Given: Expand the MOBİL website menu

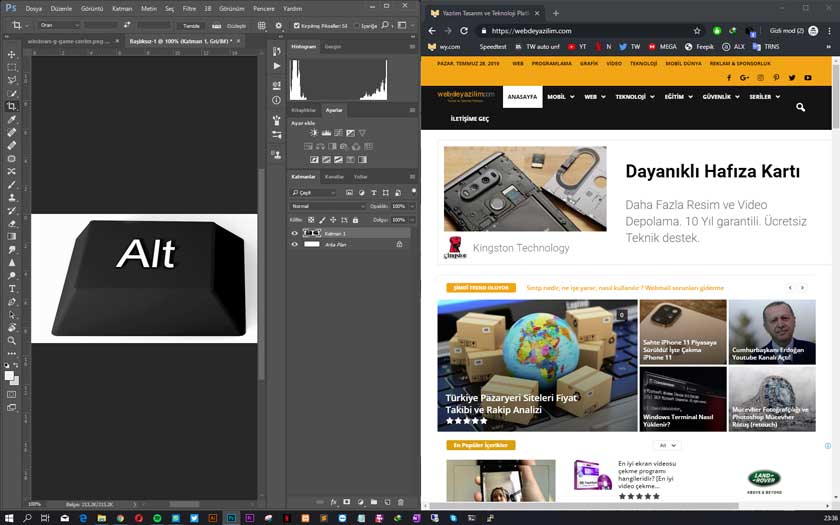Looking at the screenshot, I should click(560, 97).
